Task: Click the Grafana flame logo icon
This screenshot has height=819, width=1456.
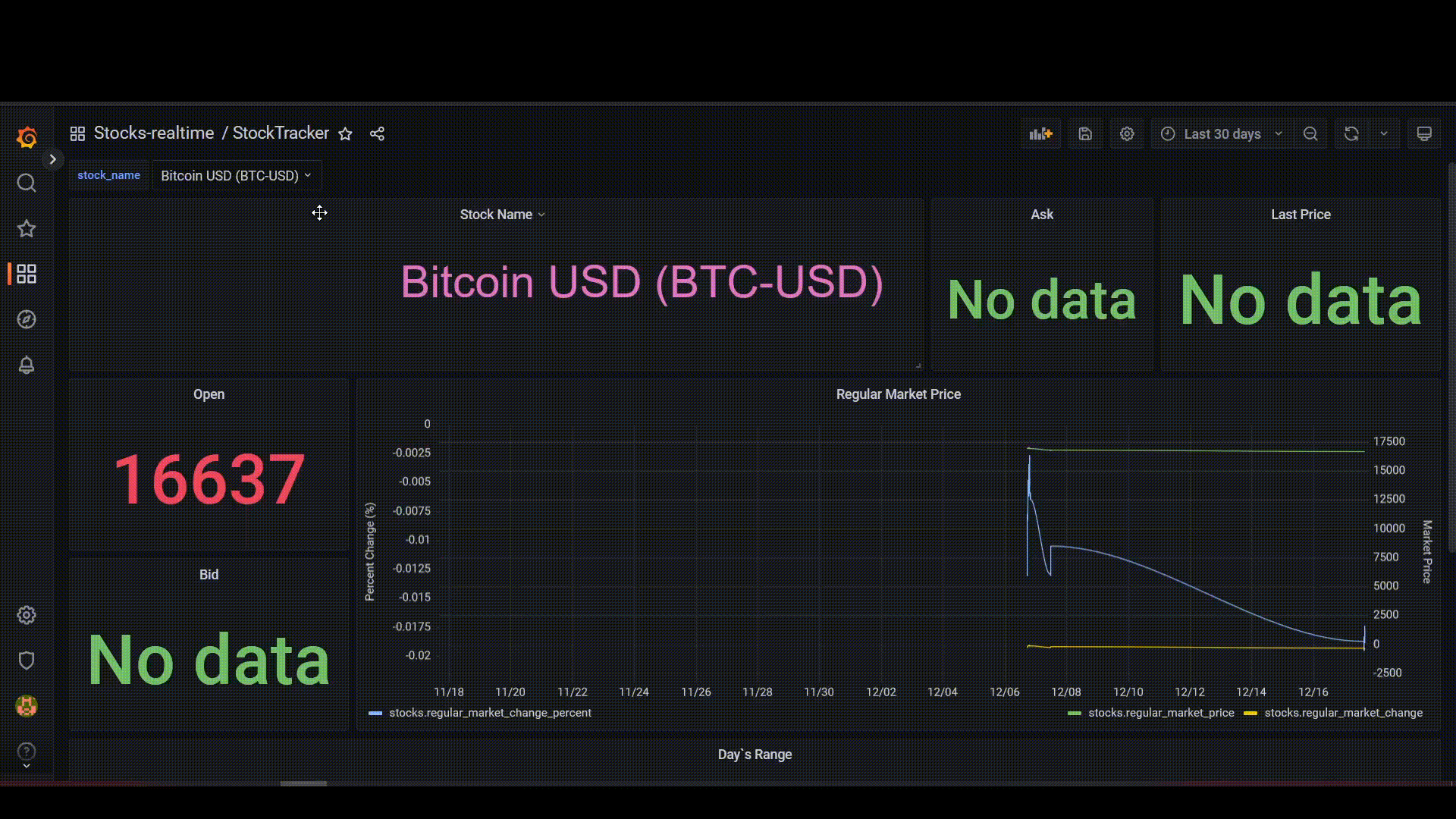Action: tap(26, 136)
